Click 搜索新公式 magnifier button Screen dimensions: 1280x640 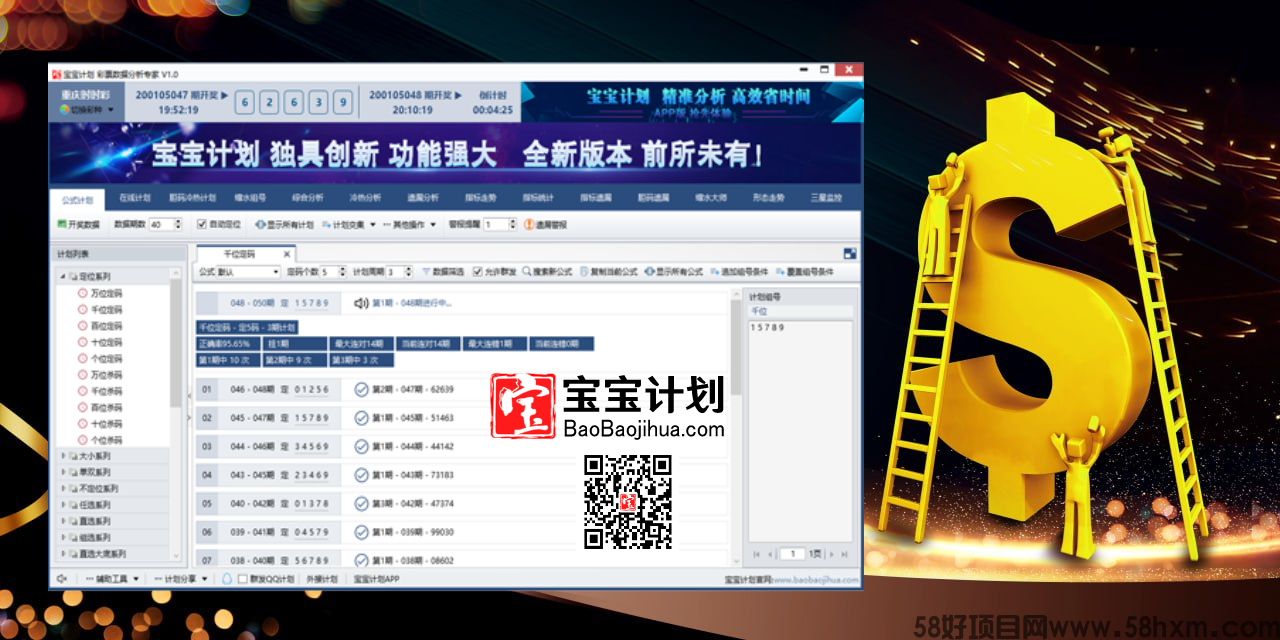[x=548, y=272]
